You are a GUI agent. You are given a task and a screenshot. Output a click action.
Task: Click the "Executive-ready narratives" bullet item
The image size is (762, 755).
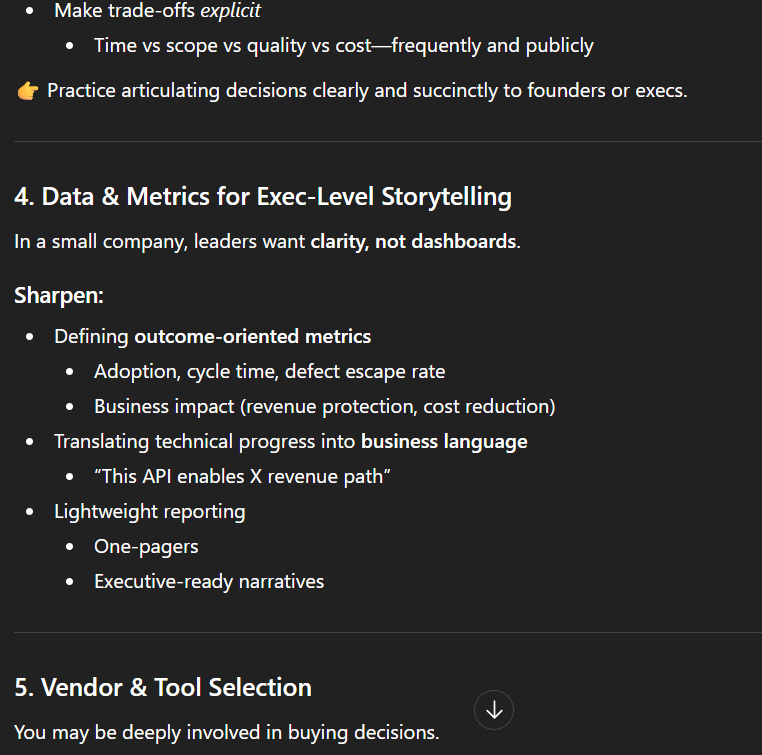pos(209,581)
